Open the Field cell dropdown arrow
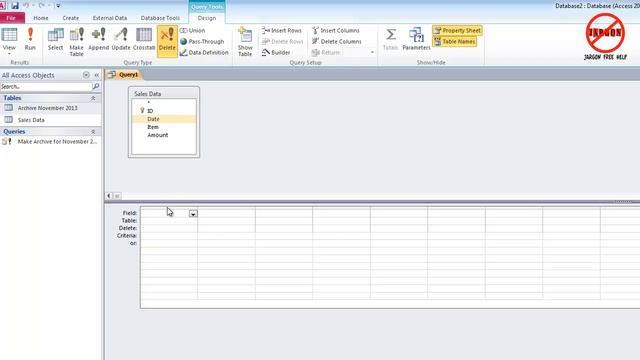This screenshot has height=360, width=640. pyautogui.click(x=193, y=213)
